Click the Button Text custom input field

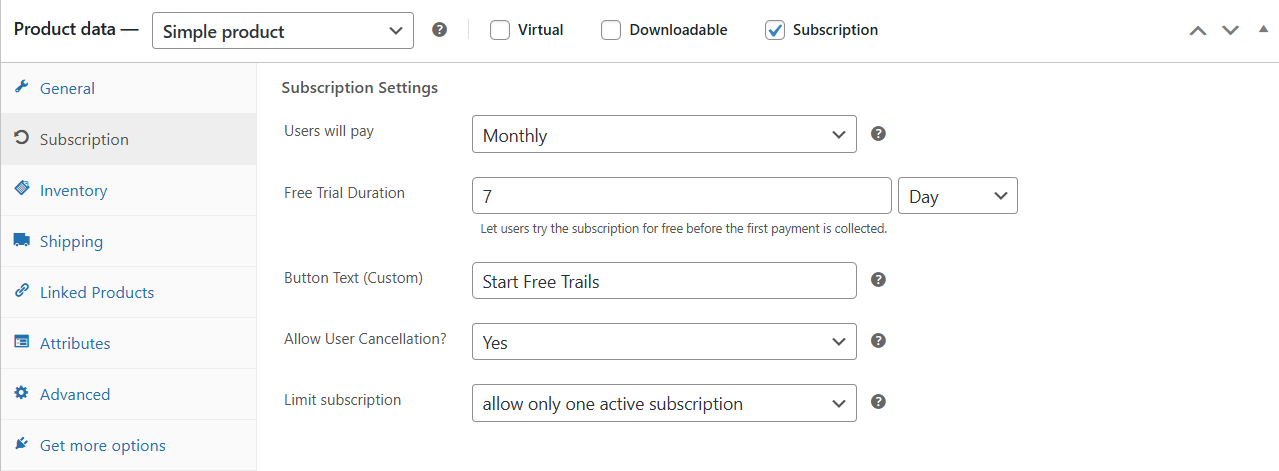[x=664, y=281]
